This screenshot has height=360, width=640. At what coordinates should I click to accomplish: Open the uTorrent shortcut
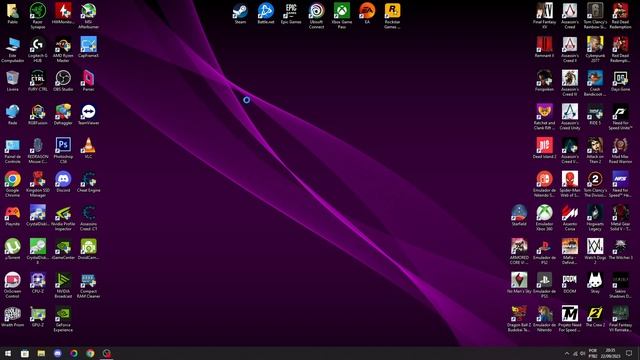(x=12, y=249)
